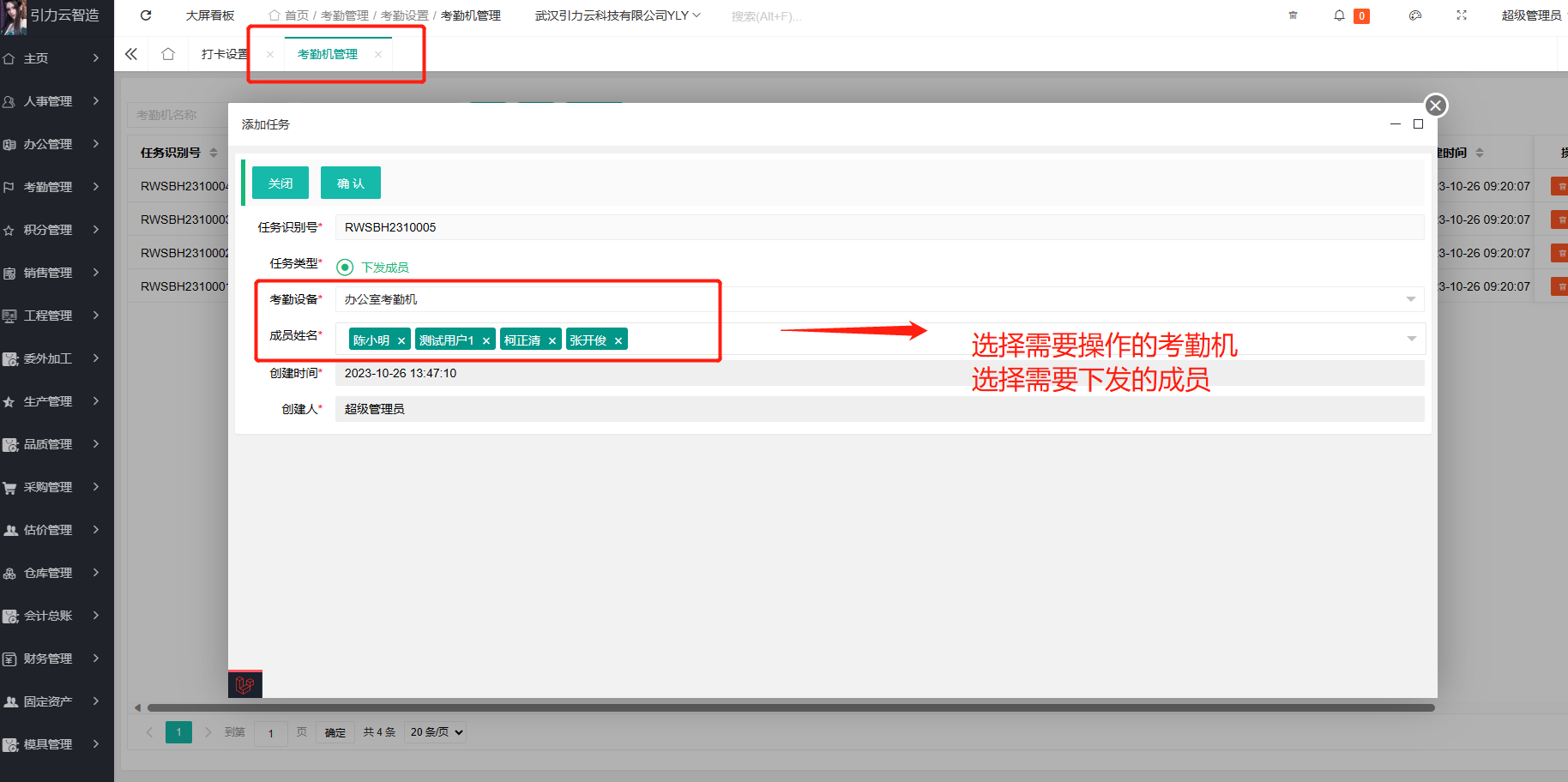Click the horizontal scrollbar under the dialog
The width and height of the screenshot is (1568, 782).
pos(789,708)
